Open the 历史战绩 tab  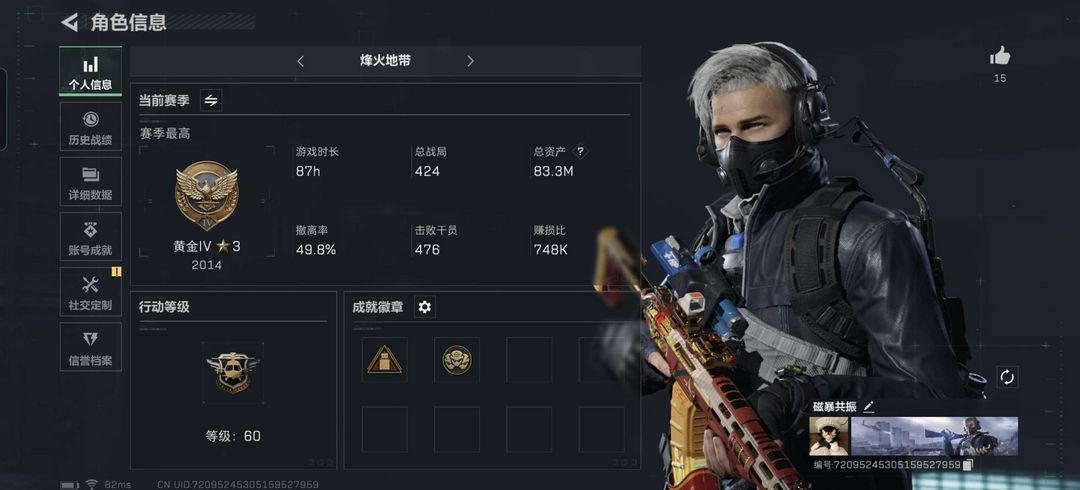(90, 126)
